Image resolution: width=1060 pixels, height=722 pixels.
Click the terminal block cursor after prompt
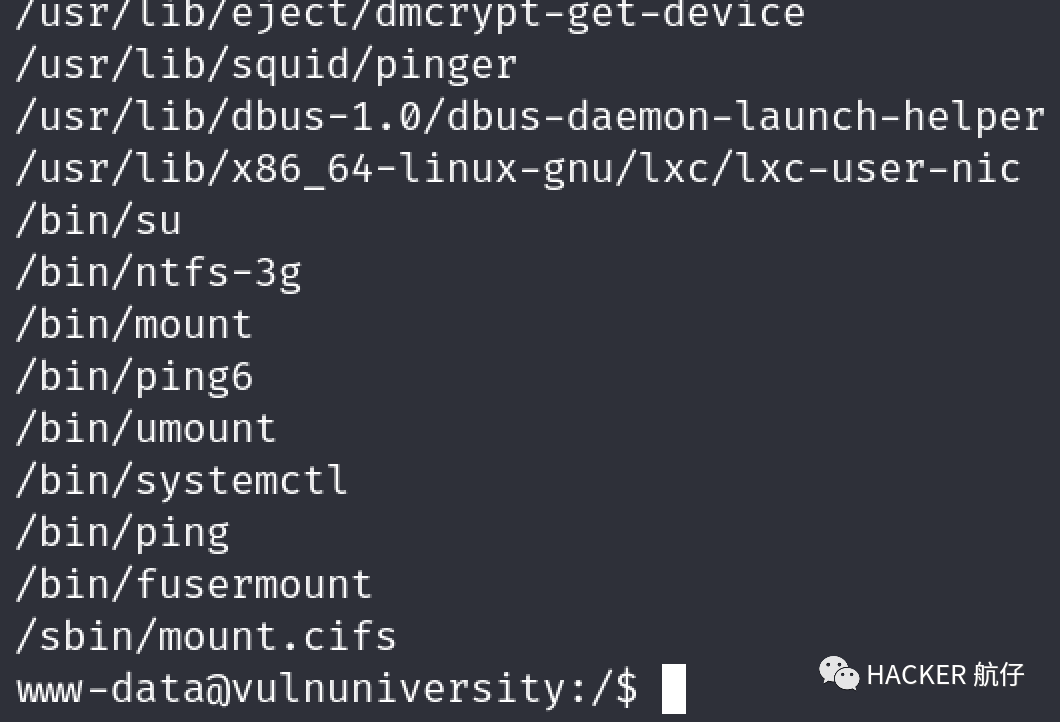tap(673, 689)
